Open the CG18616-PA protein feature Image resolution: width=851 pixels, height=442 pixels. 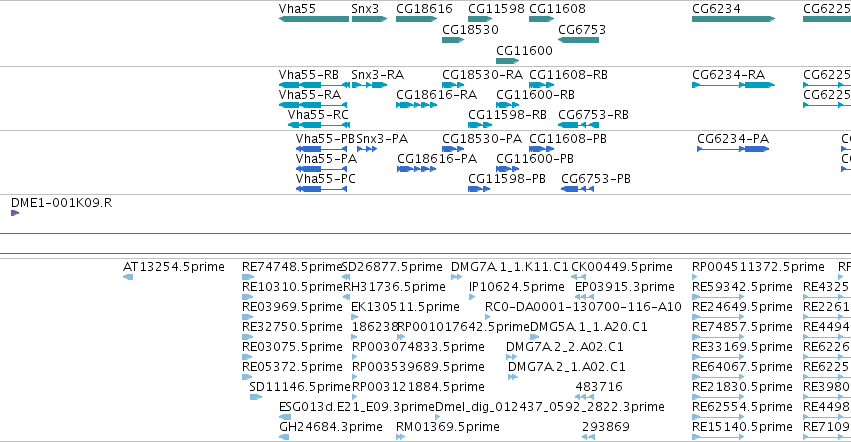click(416, 169)
